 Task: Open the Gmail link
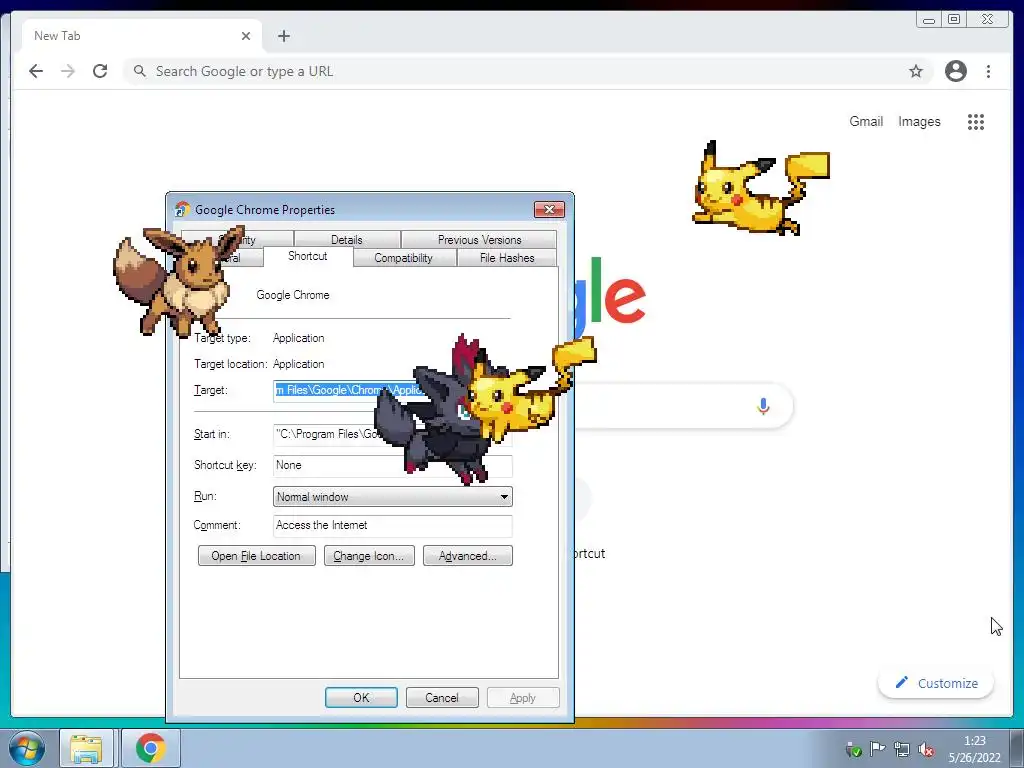tap(866, 121)
